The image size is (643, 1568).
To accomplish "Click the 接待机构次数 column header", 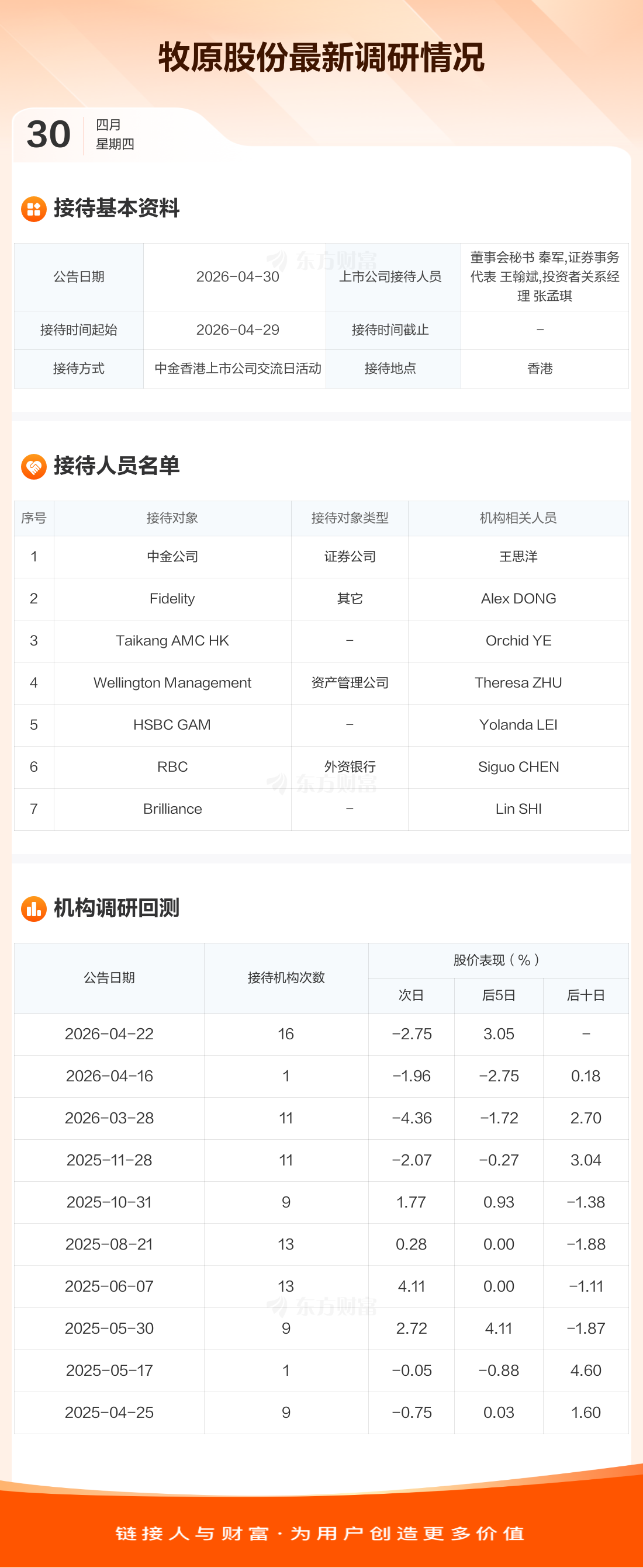I will point(286,977).
